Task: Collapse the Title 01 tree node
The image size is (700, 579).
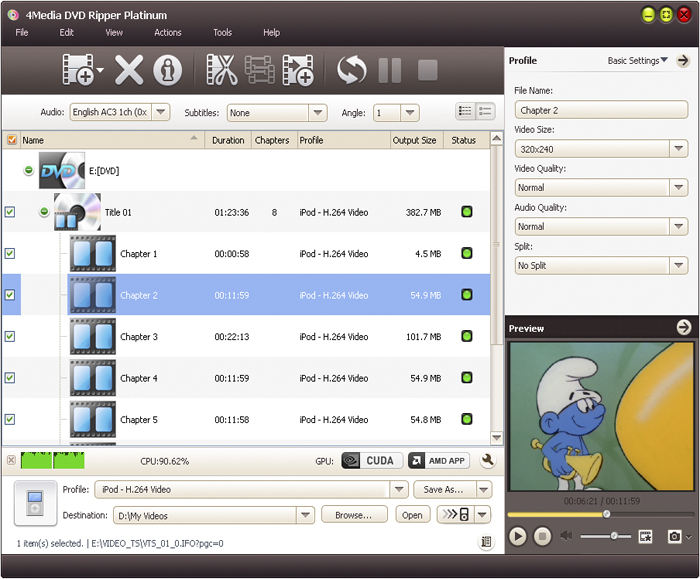Action: point(44,212)
